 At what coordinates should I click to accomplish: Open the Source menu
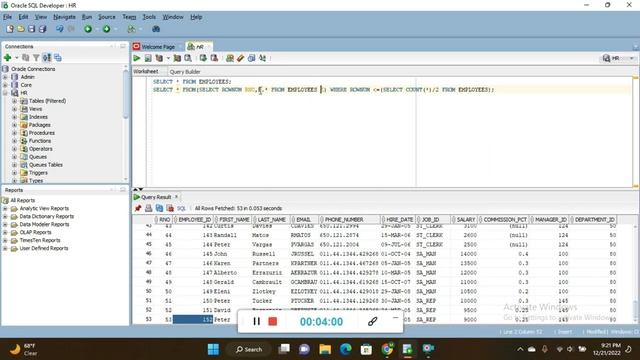[x=107, y=17]
